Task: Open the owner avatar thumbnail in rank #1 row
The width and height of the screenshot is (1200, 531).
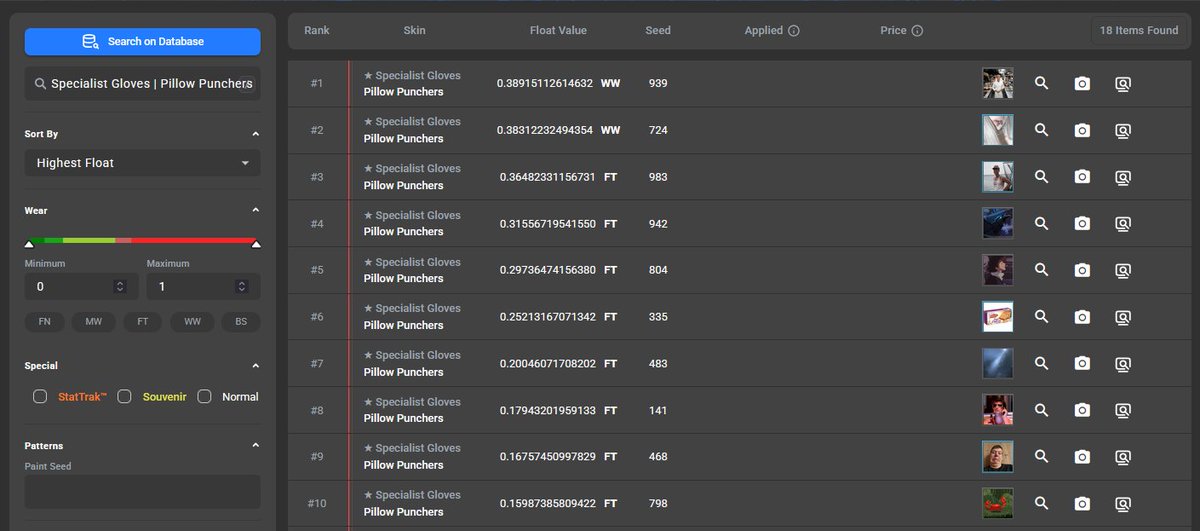Action: click(998, 83)
